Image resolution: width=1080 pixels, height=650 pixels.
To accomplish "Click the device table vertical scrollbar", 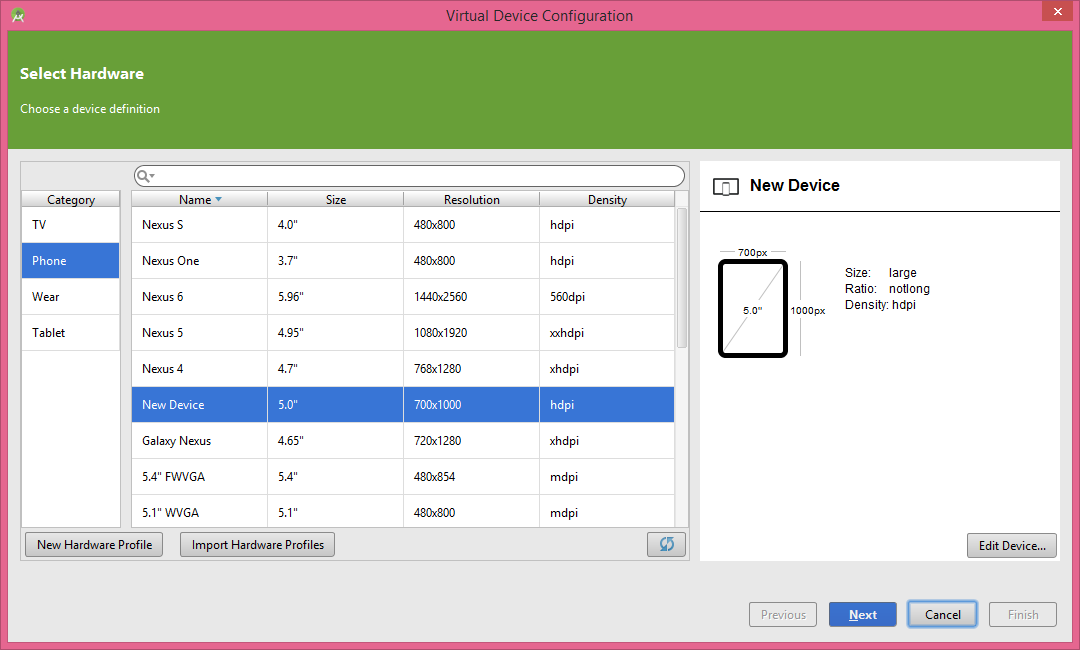I will tap(682, 278).
